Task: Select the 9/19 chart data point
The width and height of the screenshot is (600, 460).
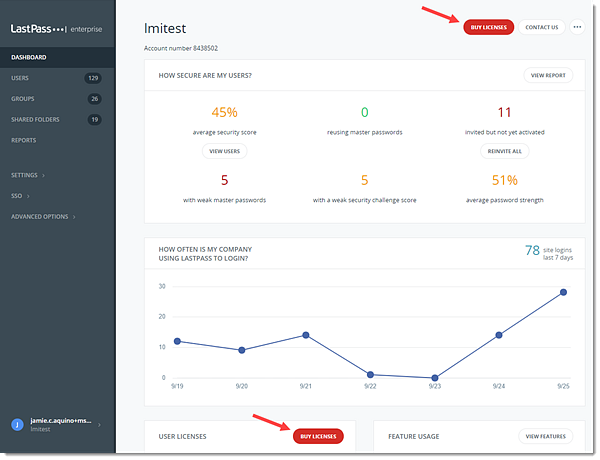Action: coord(177,341)
